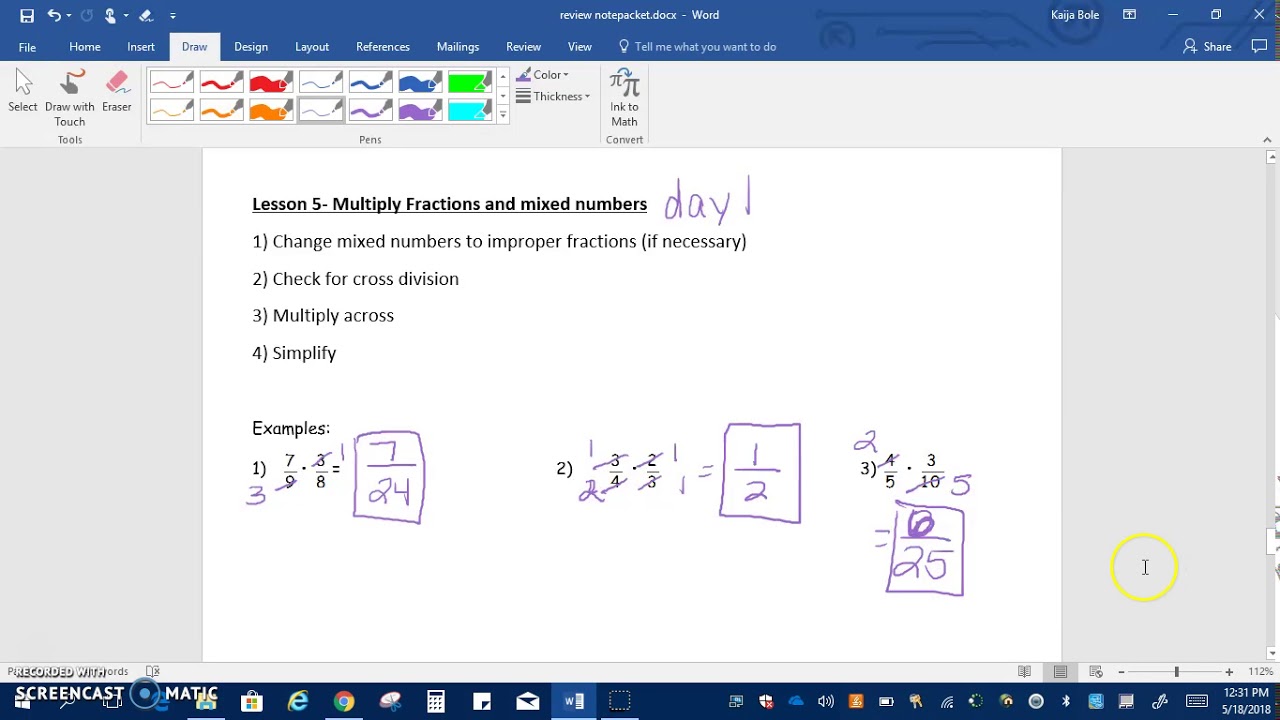Image resolution: width=1280 pixels, height=720 pixels.
Task: Click Ink to Math converter
Action: [624, 99]
